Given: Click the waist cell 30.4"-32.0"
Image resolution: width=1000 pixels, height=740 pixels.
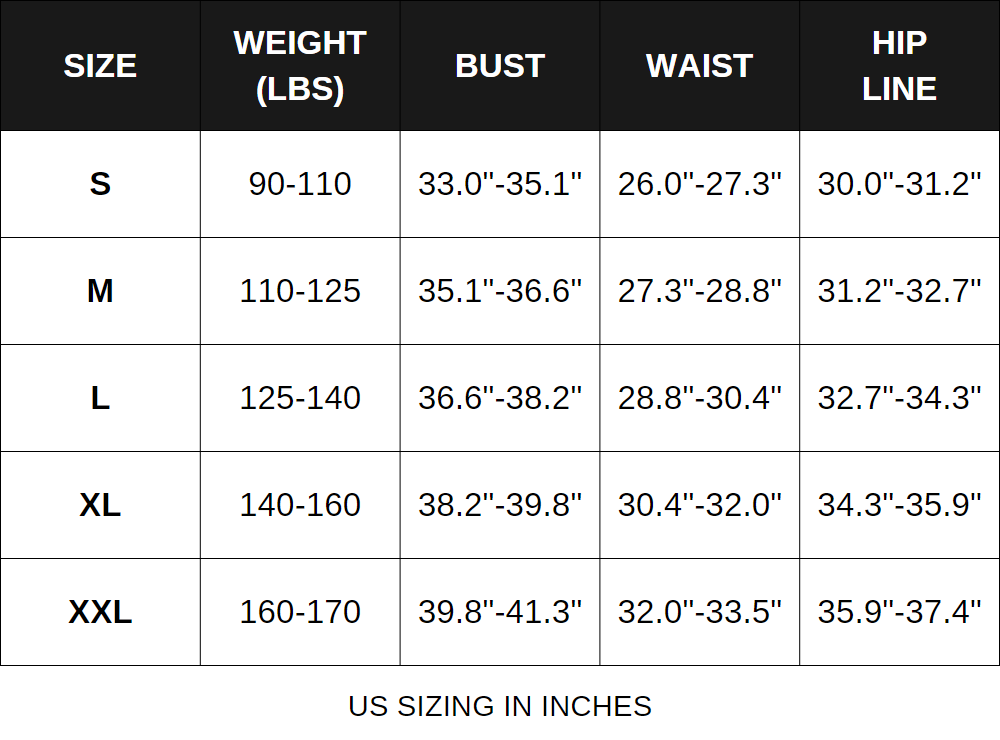Looking at the screenshot, I should (700, 505).
